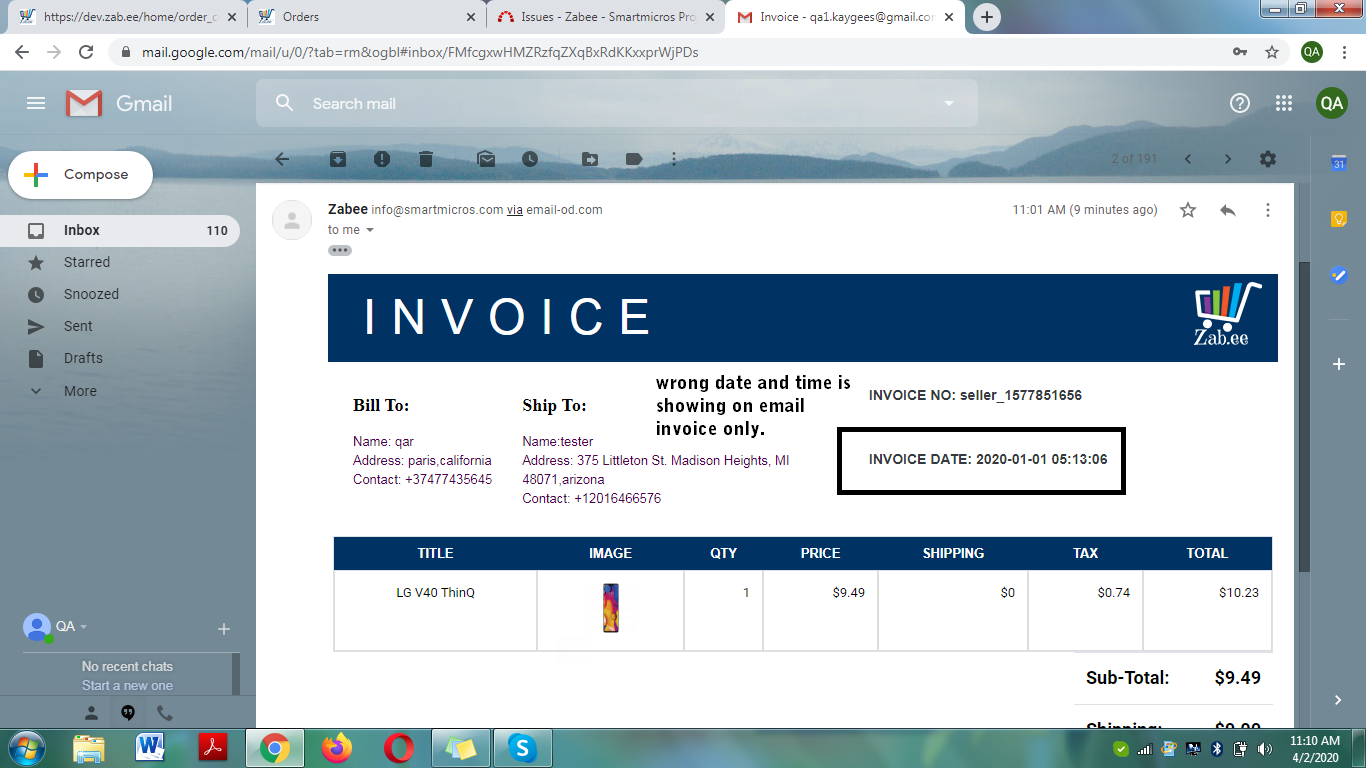This screenshot has width=1366, height=768.
Task: Click the Compose button
Action: [x=81, y=175]
